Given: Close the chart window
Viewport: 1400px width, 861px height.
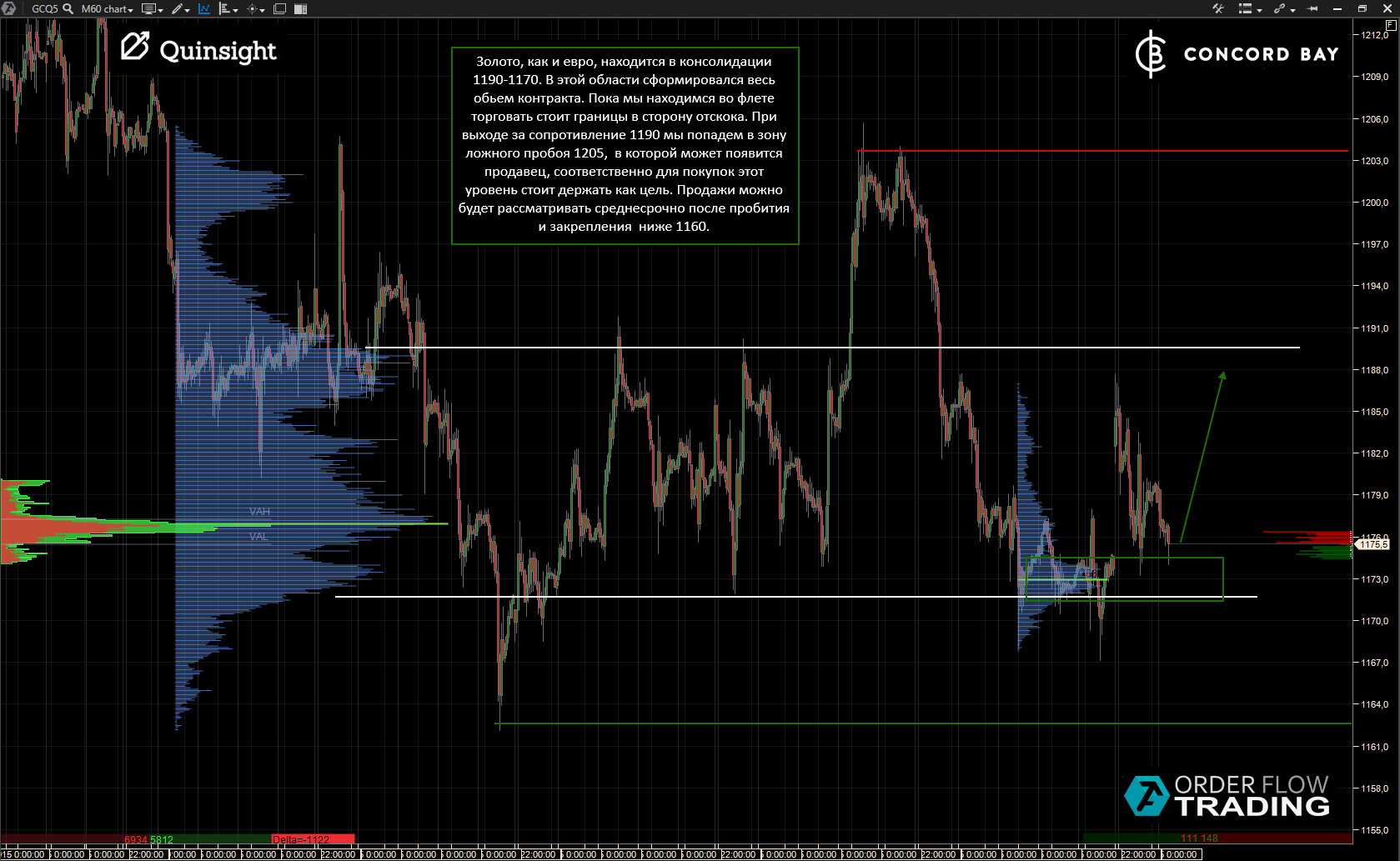Looking at the screenshot, I should (x=1387, y=8).
